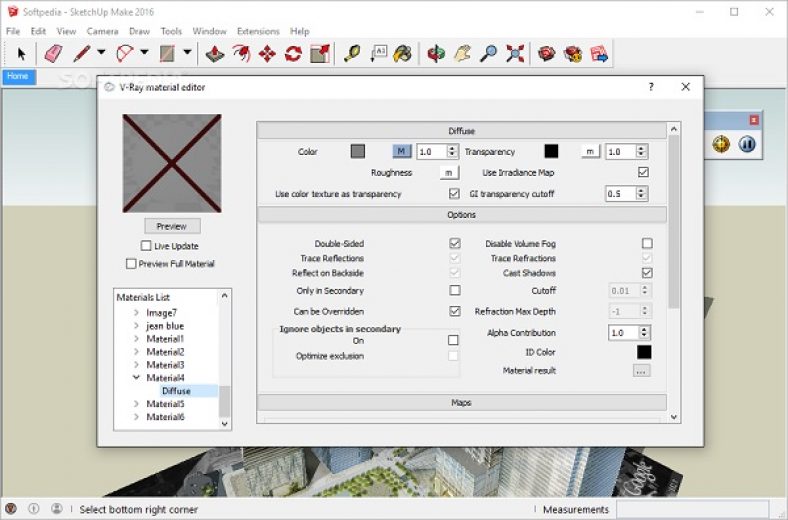
Task: Expand the jean blue material node
Action: pyautogui.click(x=137, y=326)
